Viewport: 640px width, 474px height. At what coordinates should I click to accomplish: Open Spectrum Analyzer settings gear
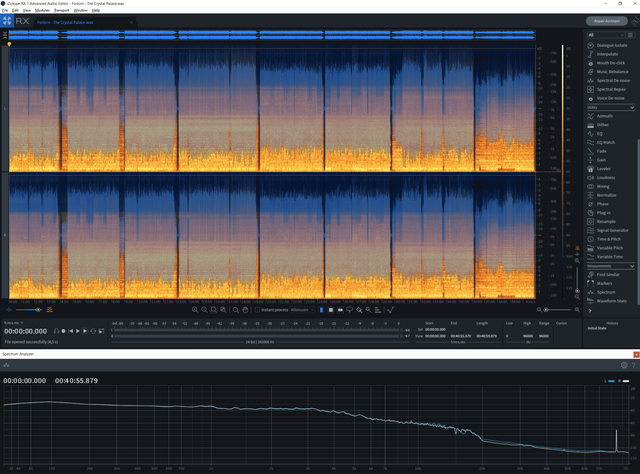point(624,365)
